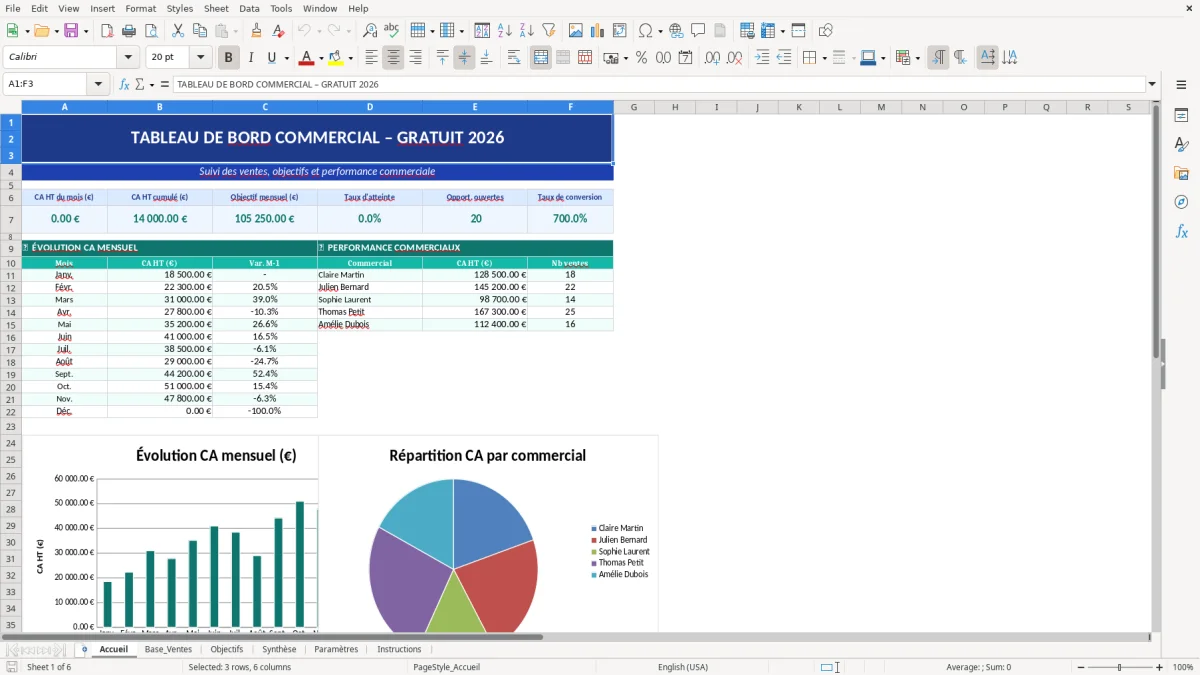Open the Conditional Formatting dropdown arrow
The image size is (1200, 675).
(x=917, y=58)
